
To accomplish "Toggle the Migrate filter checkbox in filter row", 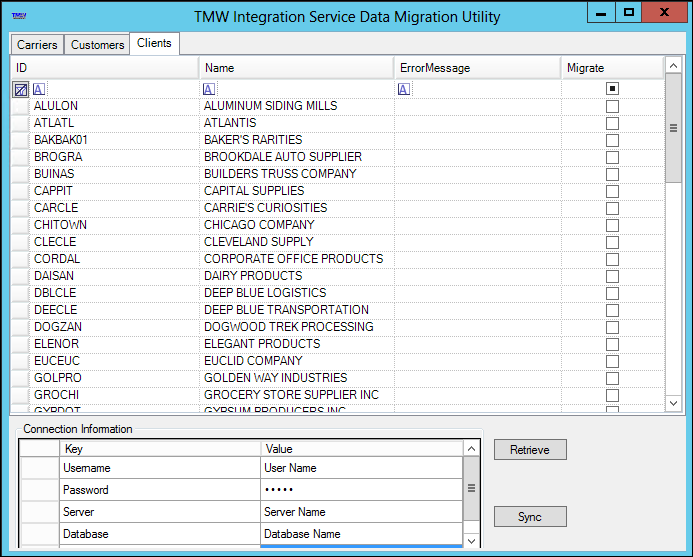I will [x=612, y=89].
